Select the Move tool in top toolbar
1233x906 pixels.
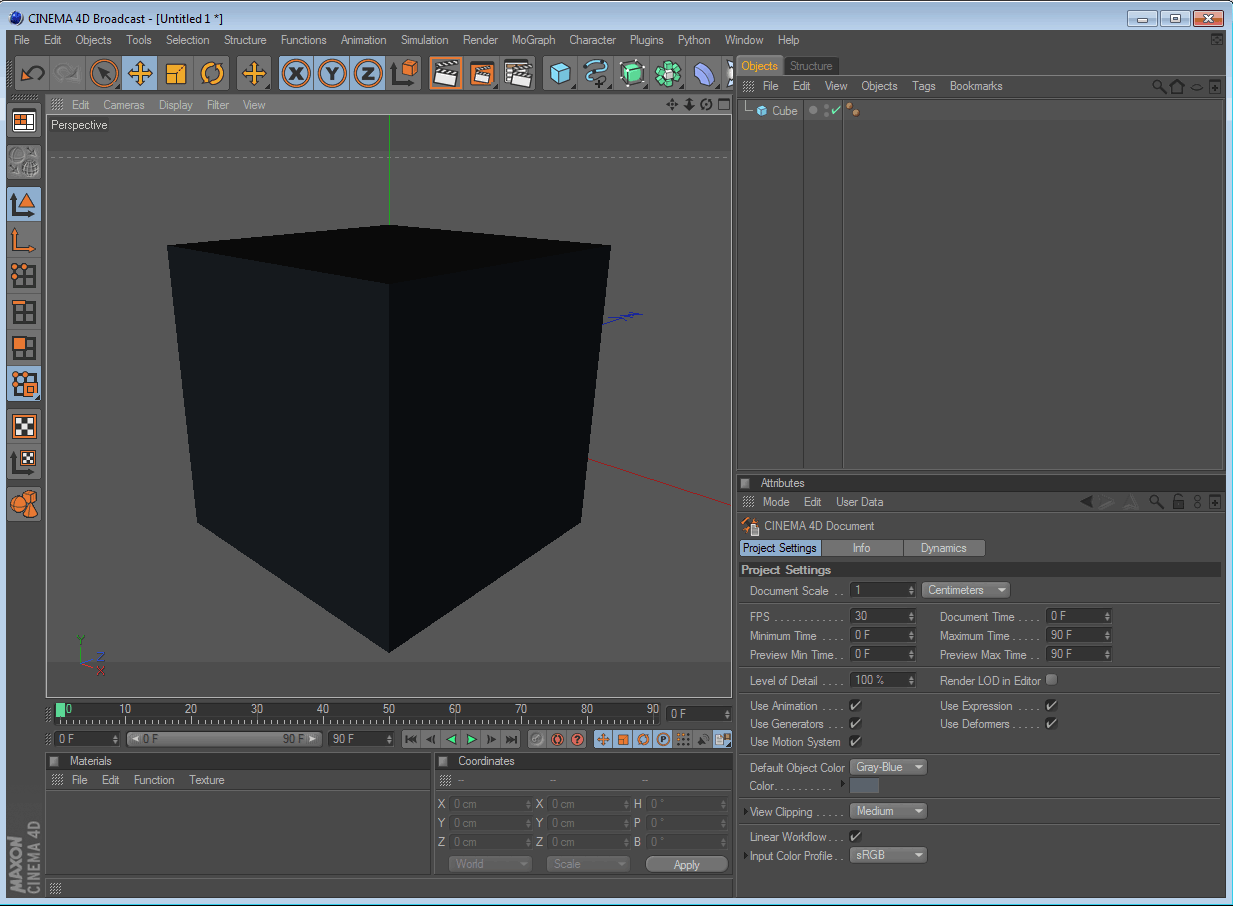tap(140, 73)
